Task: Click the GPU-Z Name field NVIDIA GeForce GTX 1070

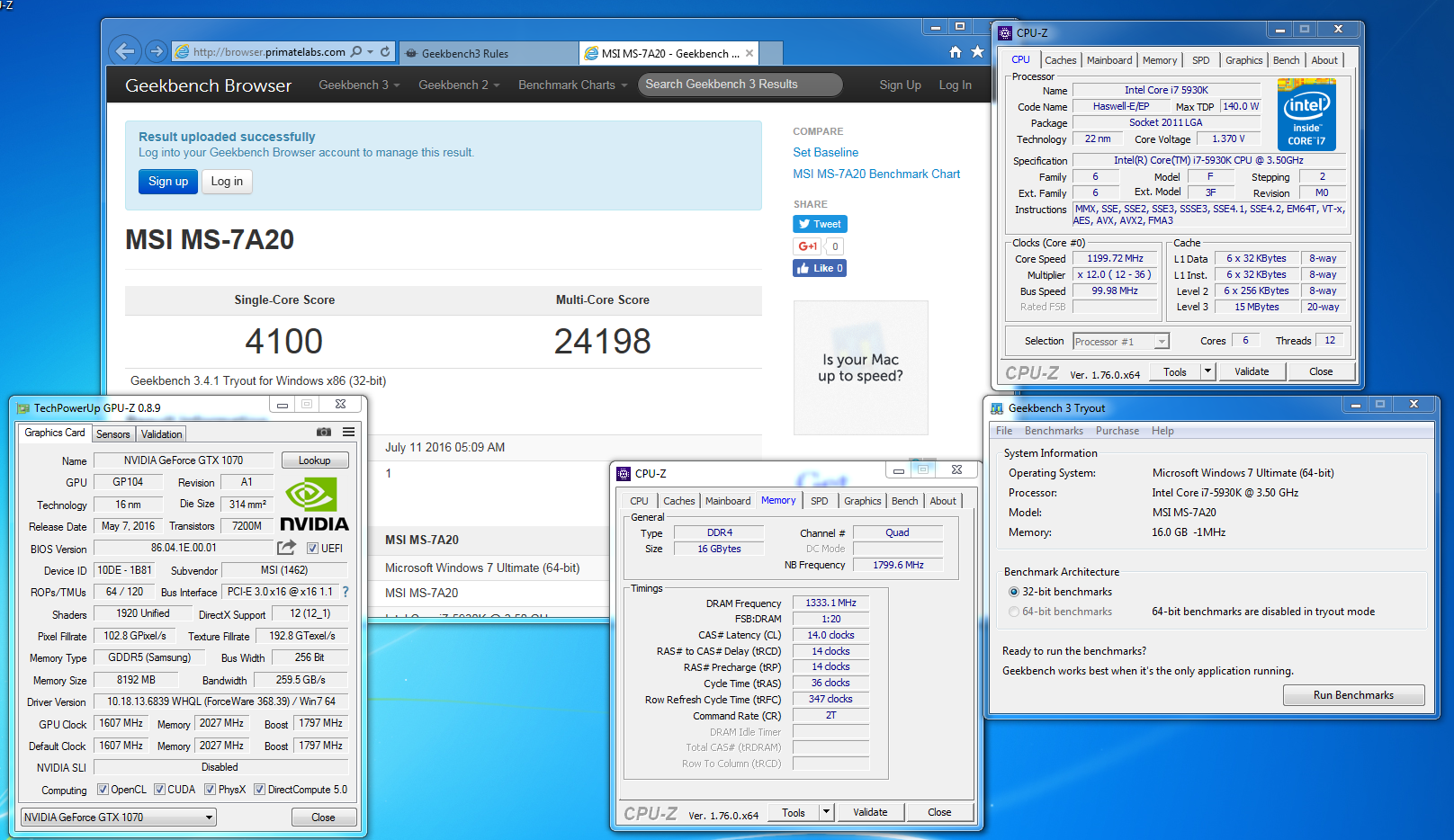Action: [184, 460]
